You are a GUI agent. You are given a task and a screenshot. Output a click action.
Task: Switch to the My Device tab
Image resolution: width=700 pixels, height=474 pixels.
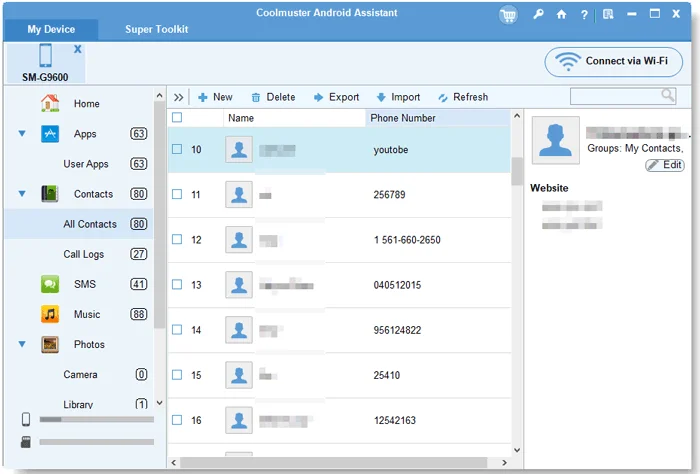coord(51,29)
